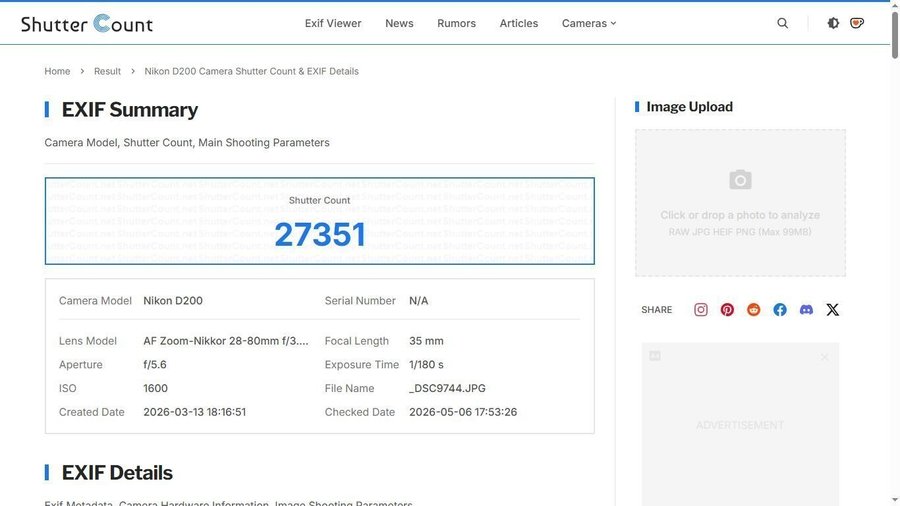This screenshot has width=900, height=506.
Task: Share on Discord icon
Action: pyautogui.click(x=806, y=310)
